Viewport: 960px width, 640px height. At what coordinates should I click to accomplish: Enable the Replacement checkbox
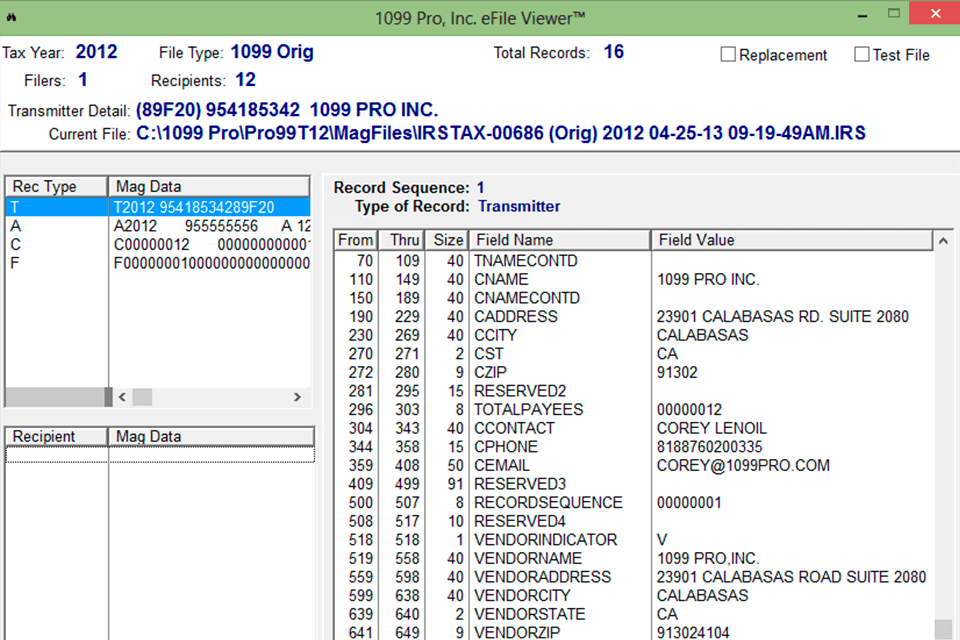[x=728, y=55]
